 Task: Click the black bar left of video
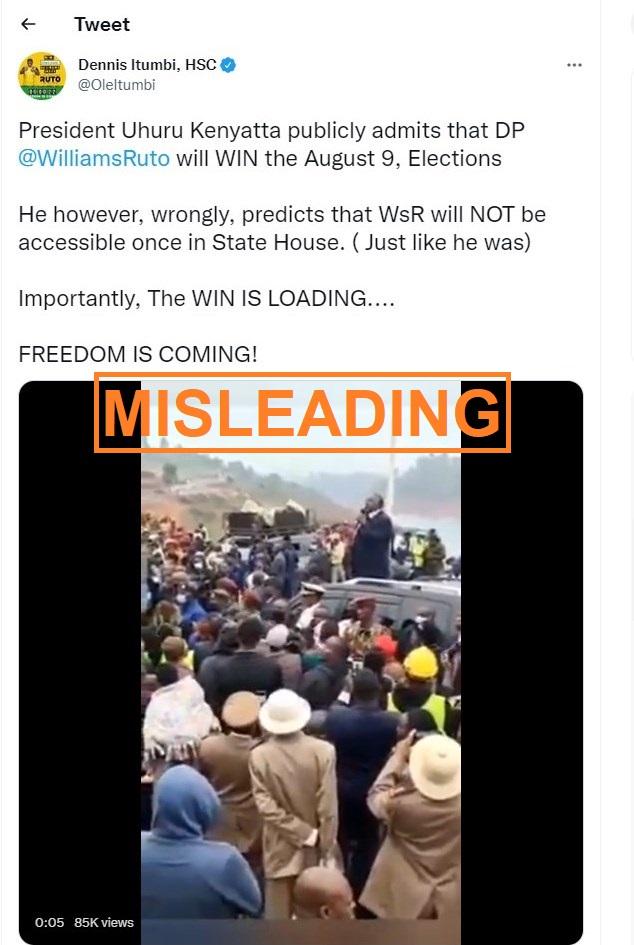coord(80,662)
